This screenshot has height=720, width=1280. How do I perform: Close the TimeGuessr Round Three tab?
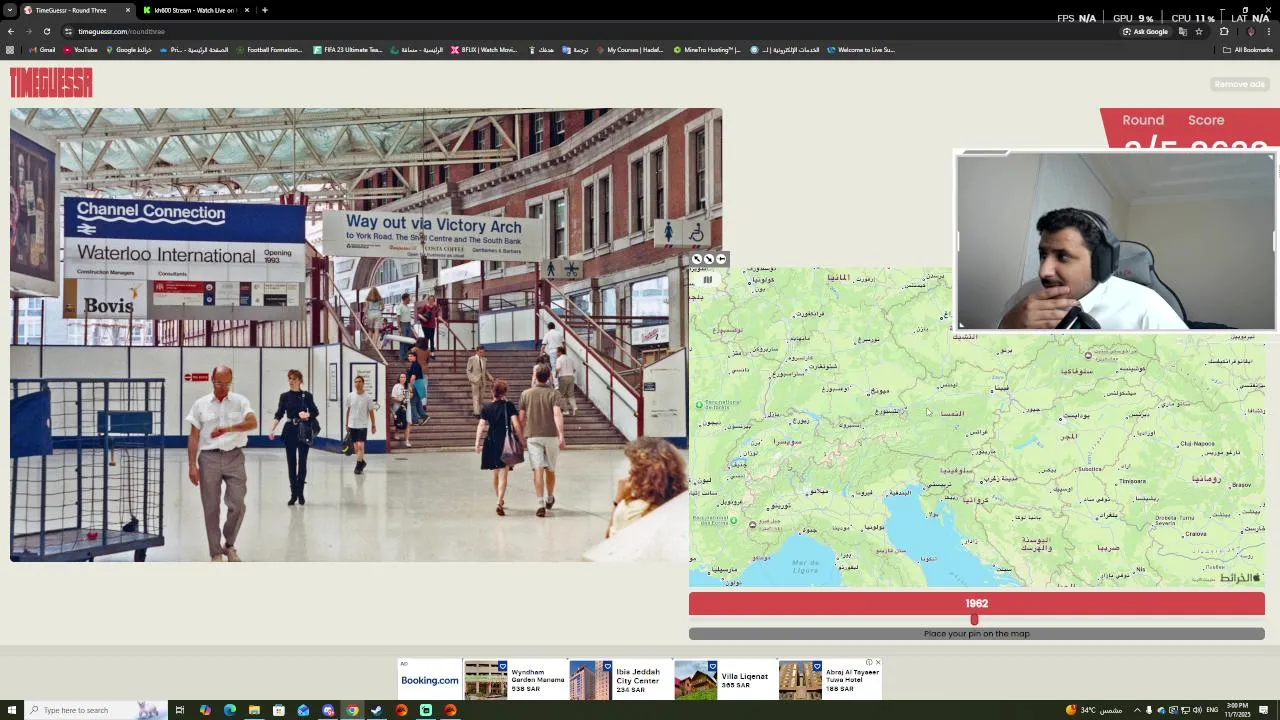point(127,10)
